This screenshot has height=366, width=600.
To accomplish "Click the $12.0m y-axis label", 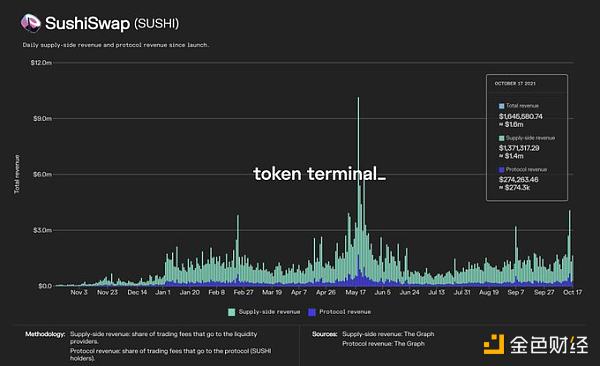I will tap(41, 62).
